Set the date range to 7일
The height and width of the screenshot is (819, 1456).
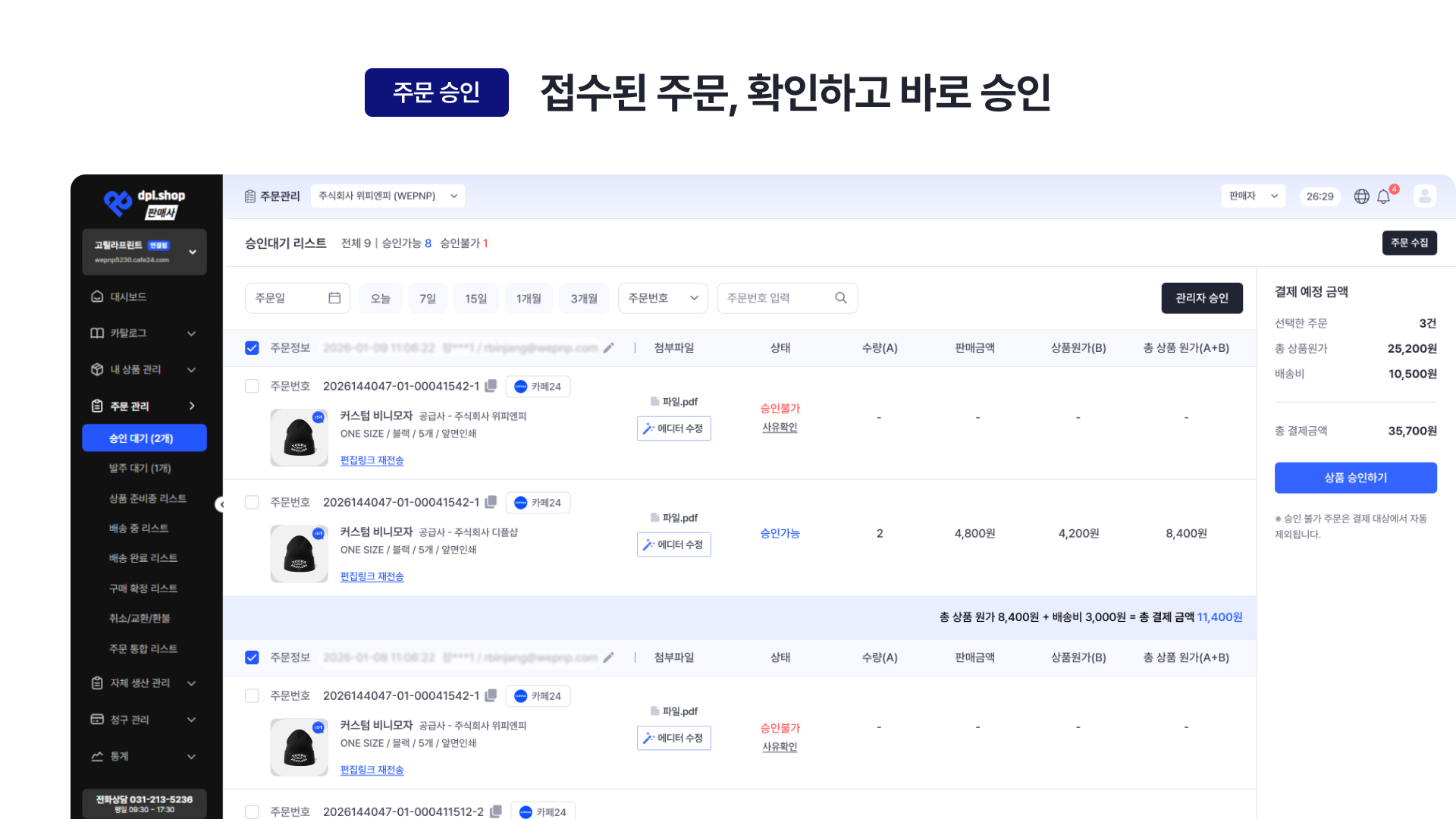pos(428,298)
